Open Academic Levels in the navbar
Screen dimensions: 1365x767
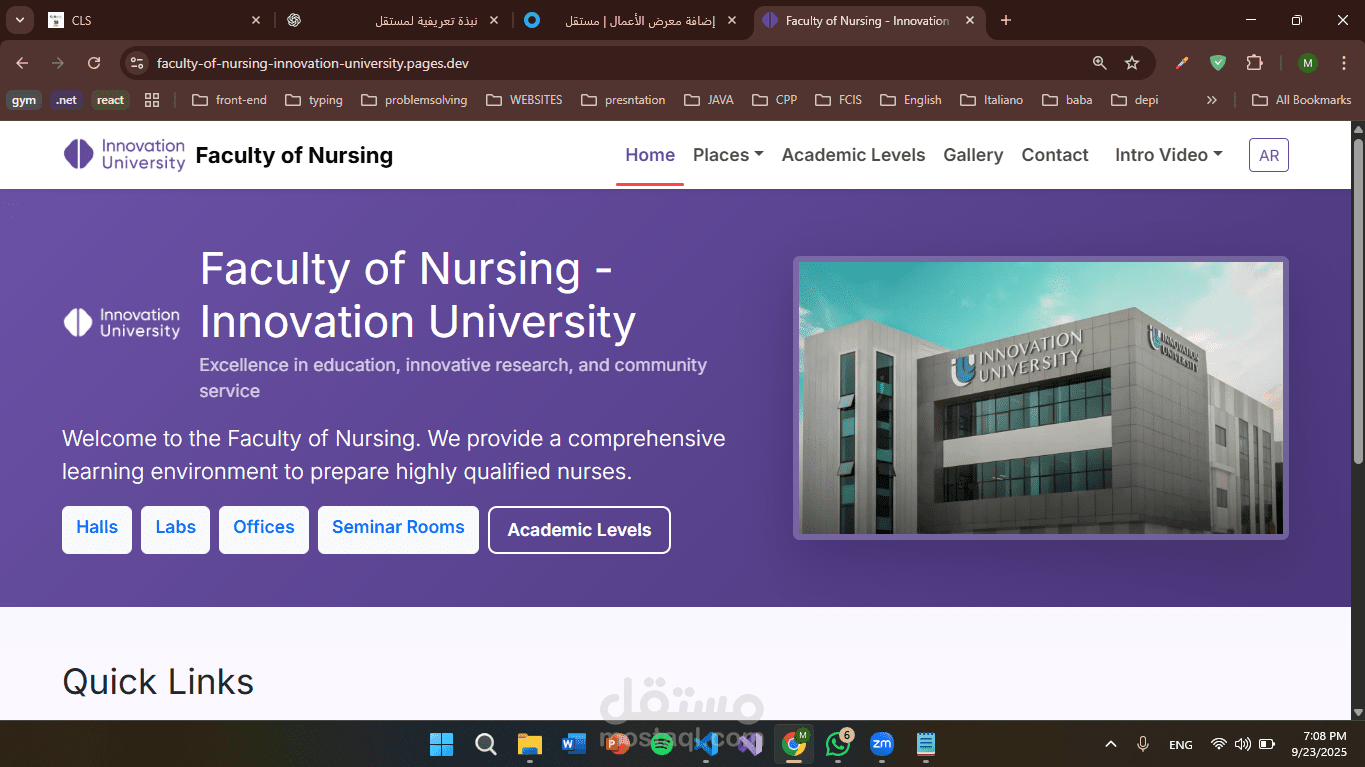tap(853, 155)
